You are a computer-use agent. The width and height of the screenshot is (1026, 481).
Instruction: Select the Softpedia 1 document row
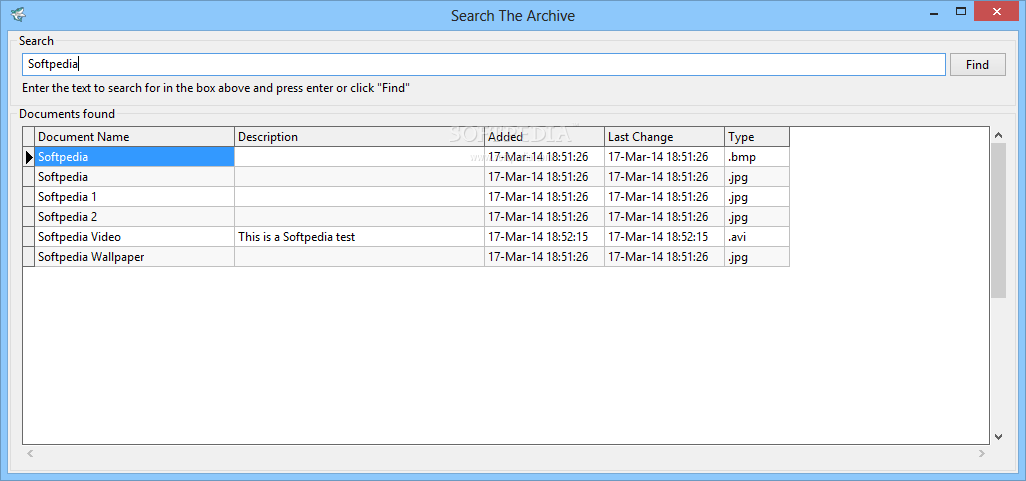(x=406, y=197)
